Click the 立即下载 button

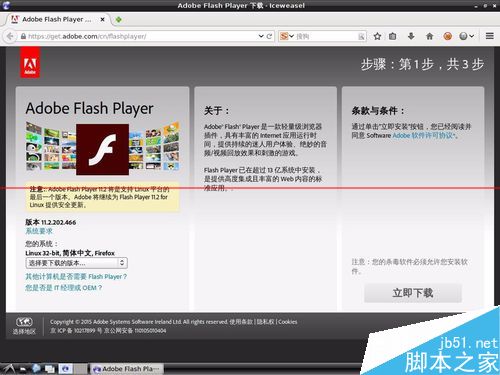click(413, 293)
